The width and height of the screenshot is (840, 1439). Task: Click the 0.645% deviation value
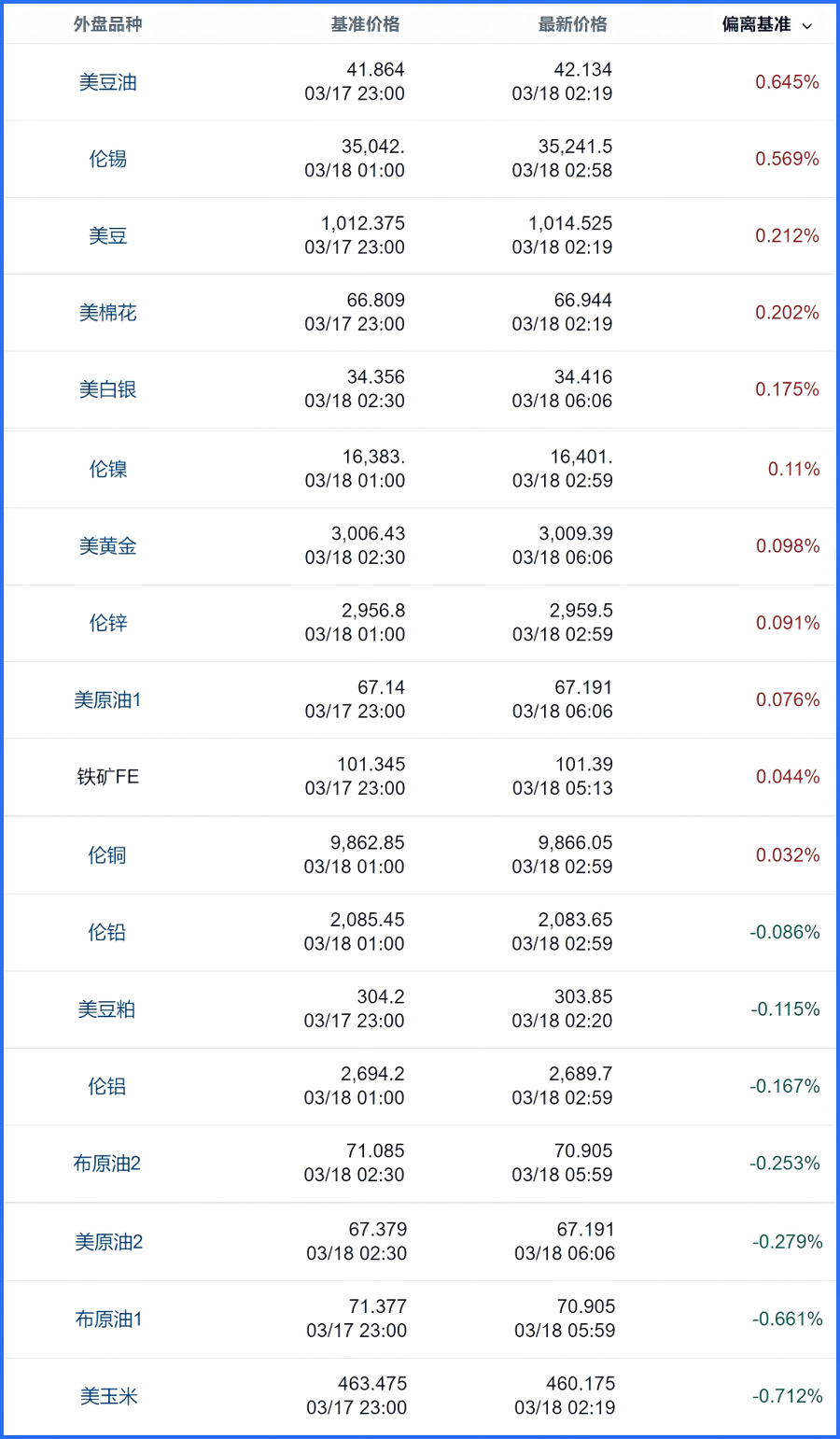[x=787, y=82]
